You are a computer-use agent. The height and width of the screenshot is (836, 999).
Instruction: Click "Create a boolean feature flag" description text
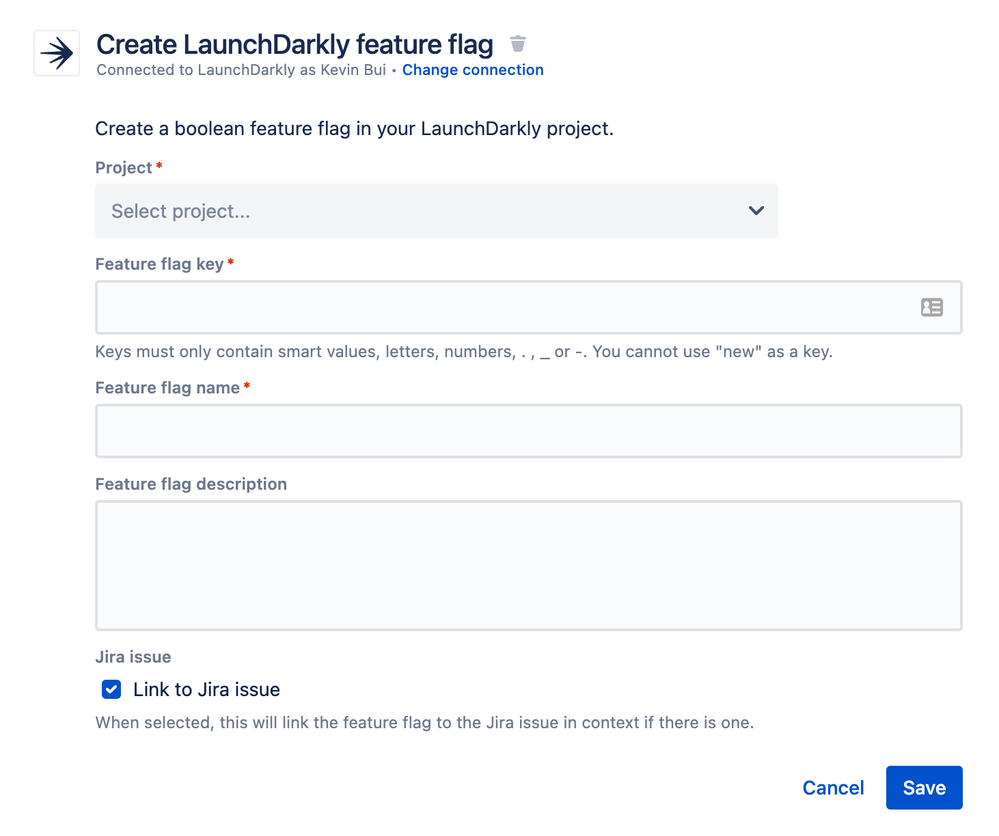[354, 129]
